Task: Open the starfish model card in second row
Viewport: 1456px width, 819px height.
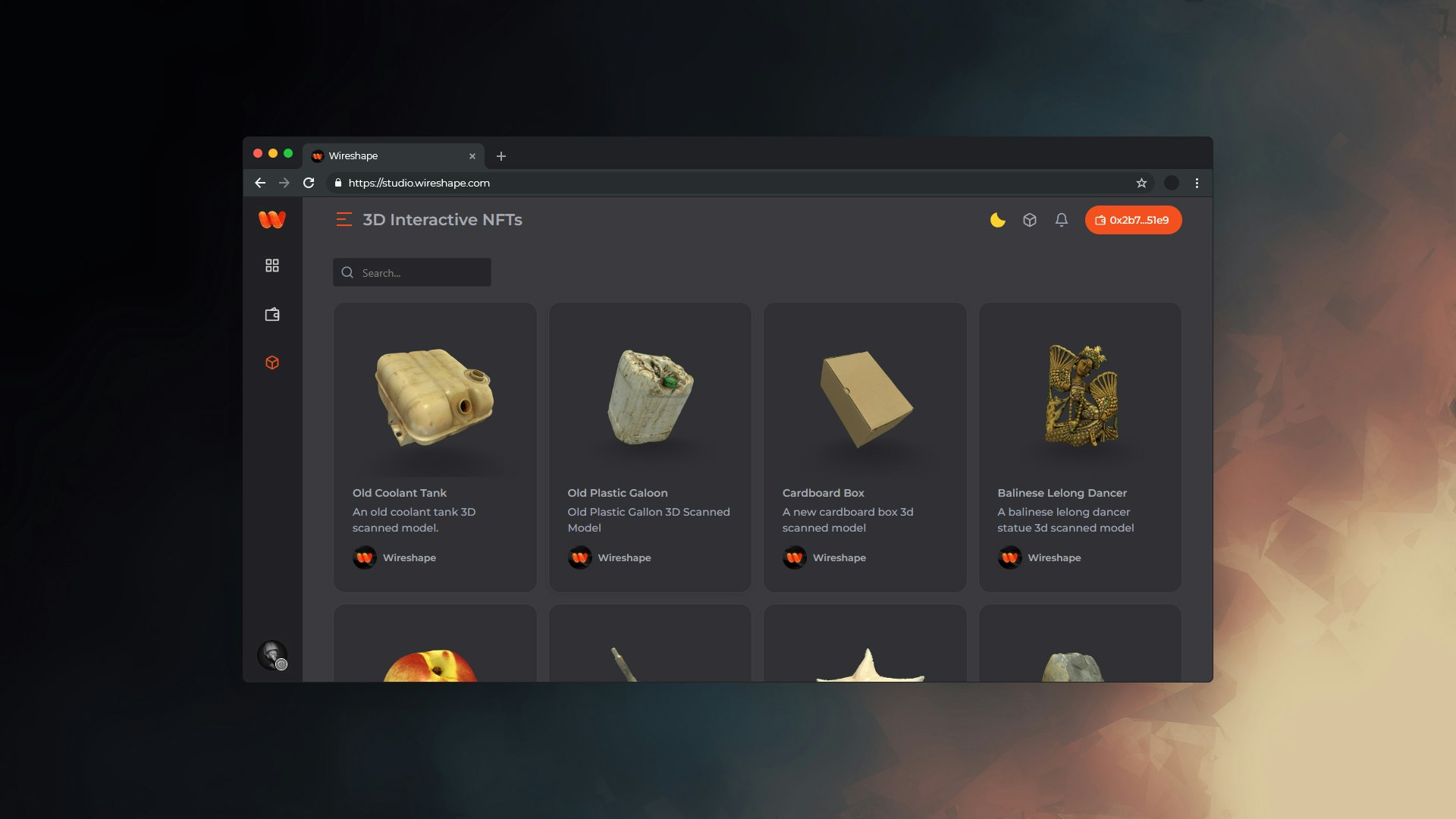Action: [x=865, y=643]
